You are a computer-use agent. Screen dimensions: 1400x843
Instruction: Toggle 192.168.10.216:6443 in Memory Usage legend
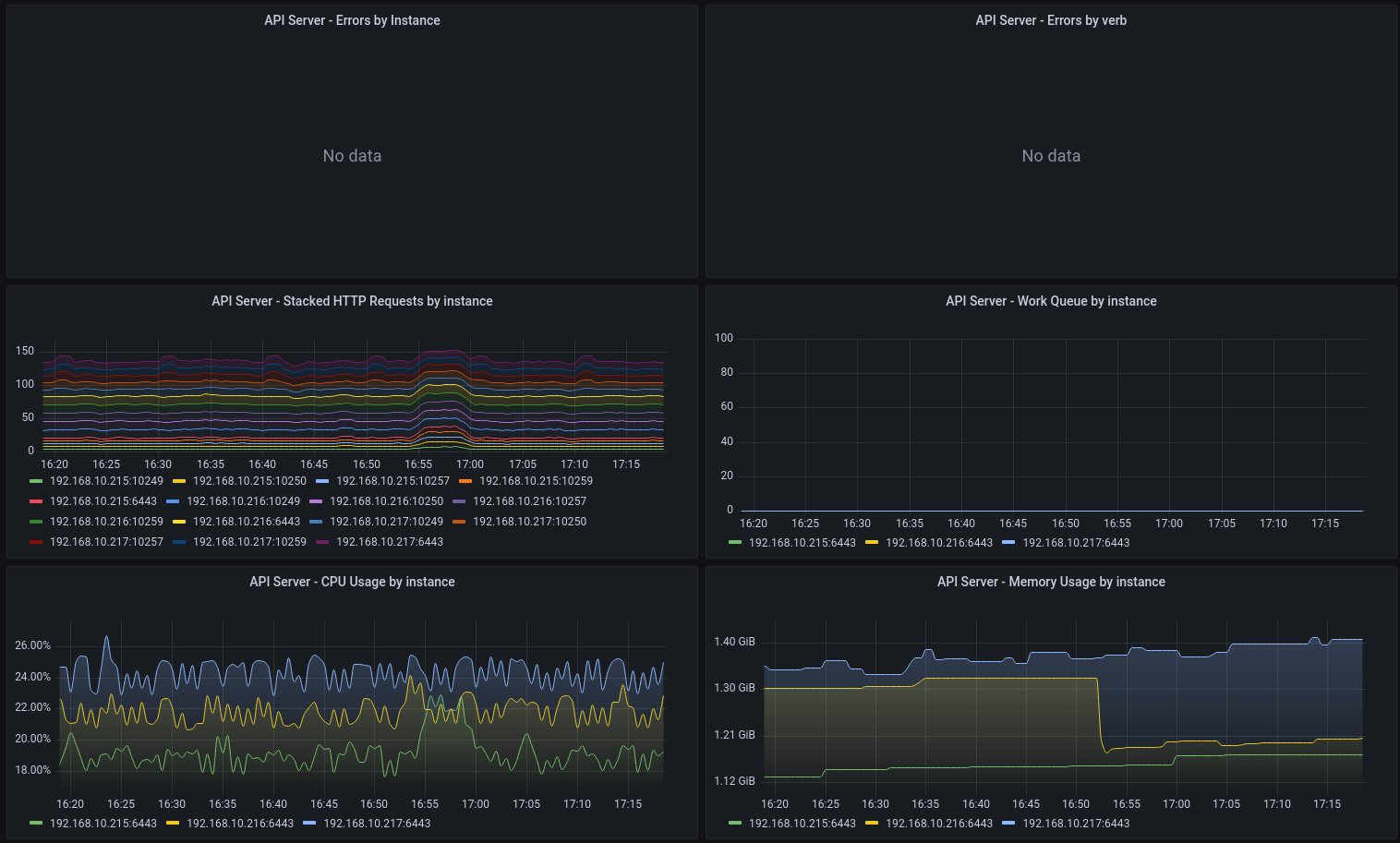pos(939,824)
